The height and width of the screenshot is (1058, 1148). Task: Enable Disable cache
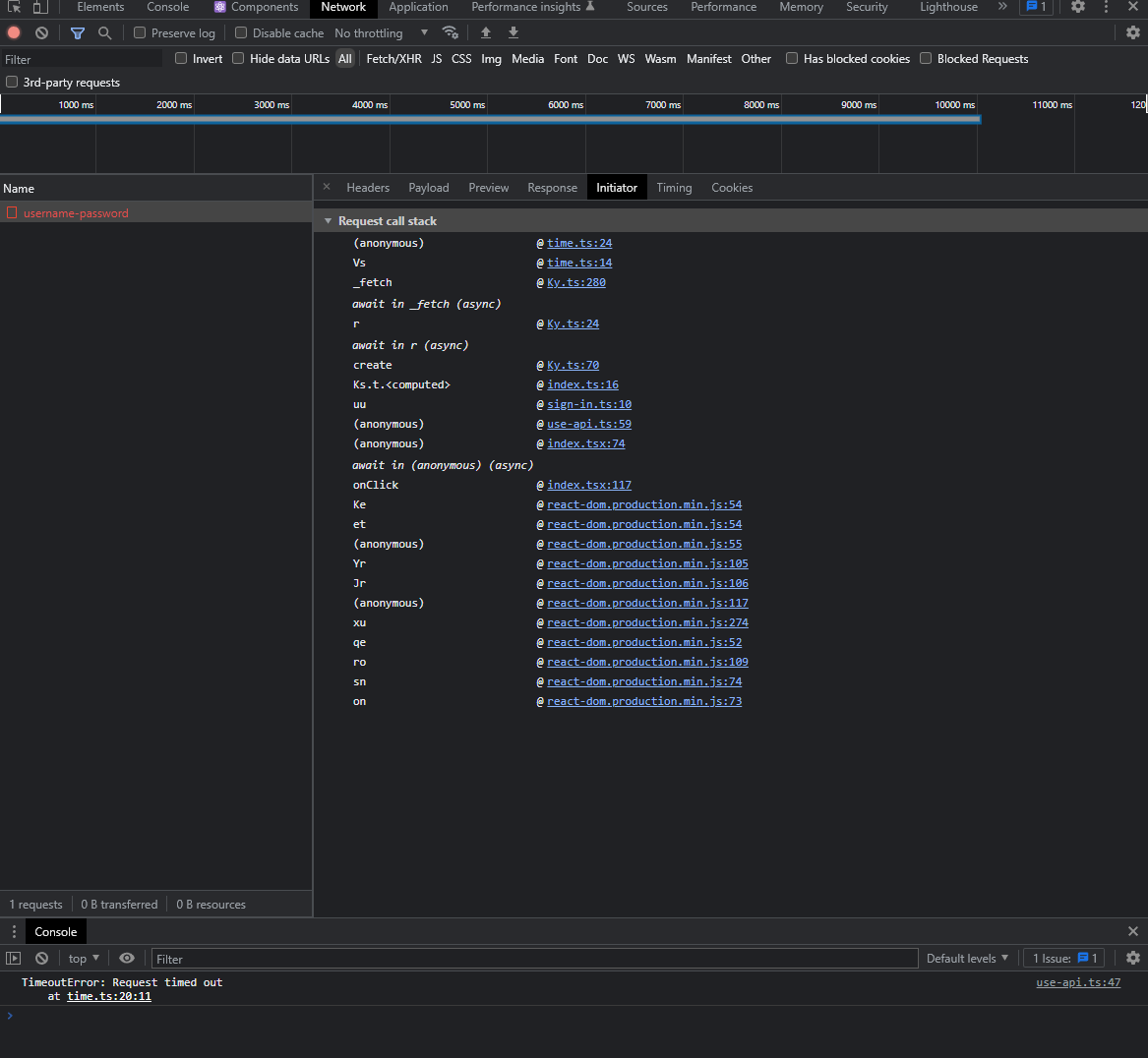click(x=239, y=32)
